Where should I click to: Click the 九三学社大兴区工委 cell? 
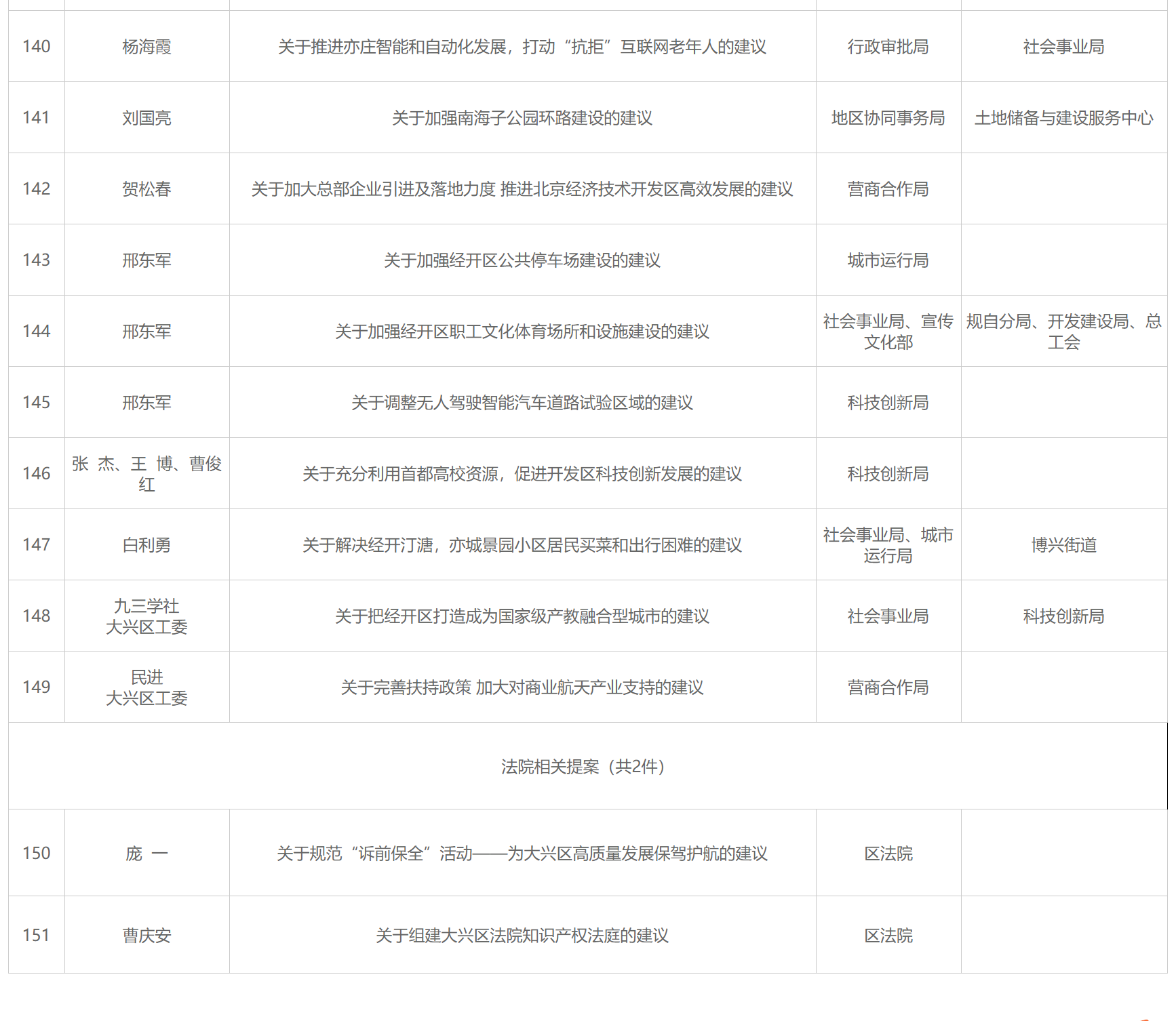tap(146, 616)
